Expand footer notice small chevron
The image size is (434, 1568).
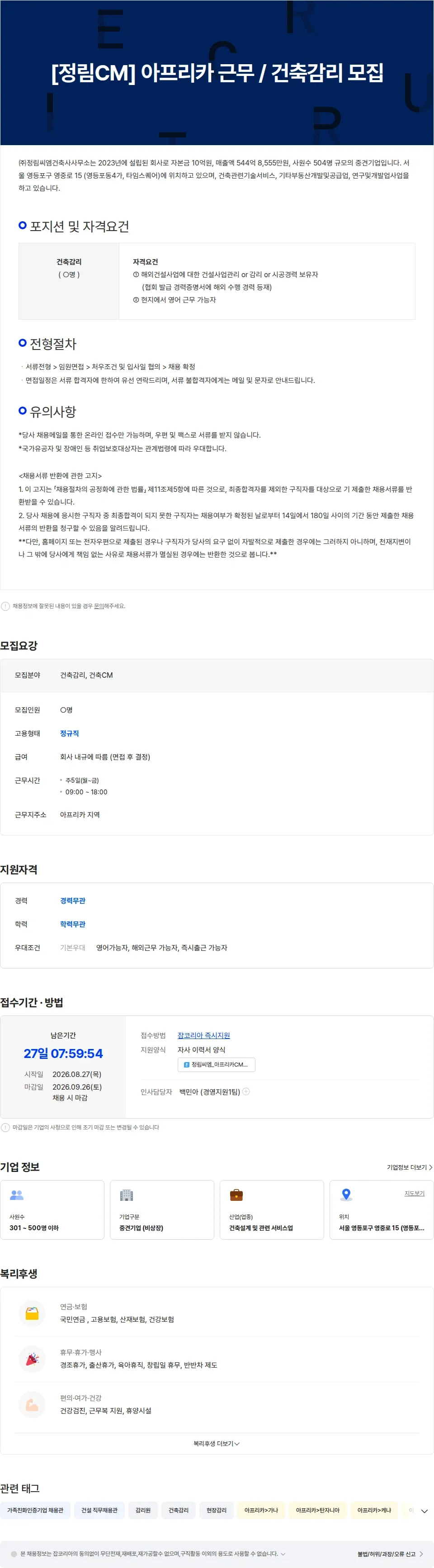coord(283,1554)
